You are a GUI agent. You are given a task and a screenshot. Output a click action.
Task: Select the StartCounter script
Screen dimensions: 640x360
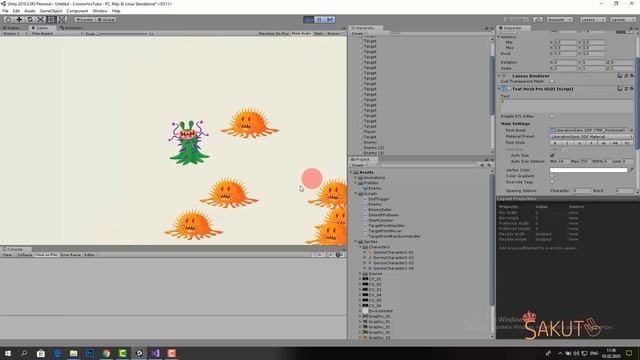(x=380, y=220)
